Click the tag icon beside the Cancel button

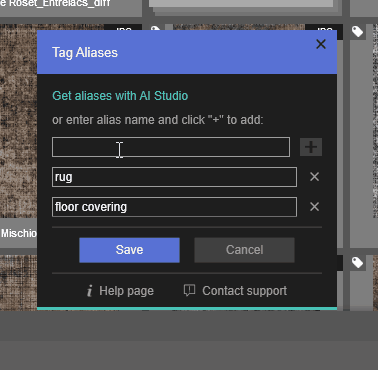pos(357,263)
